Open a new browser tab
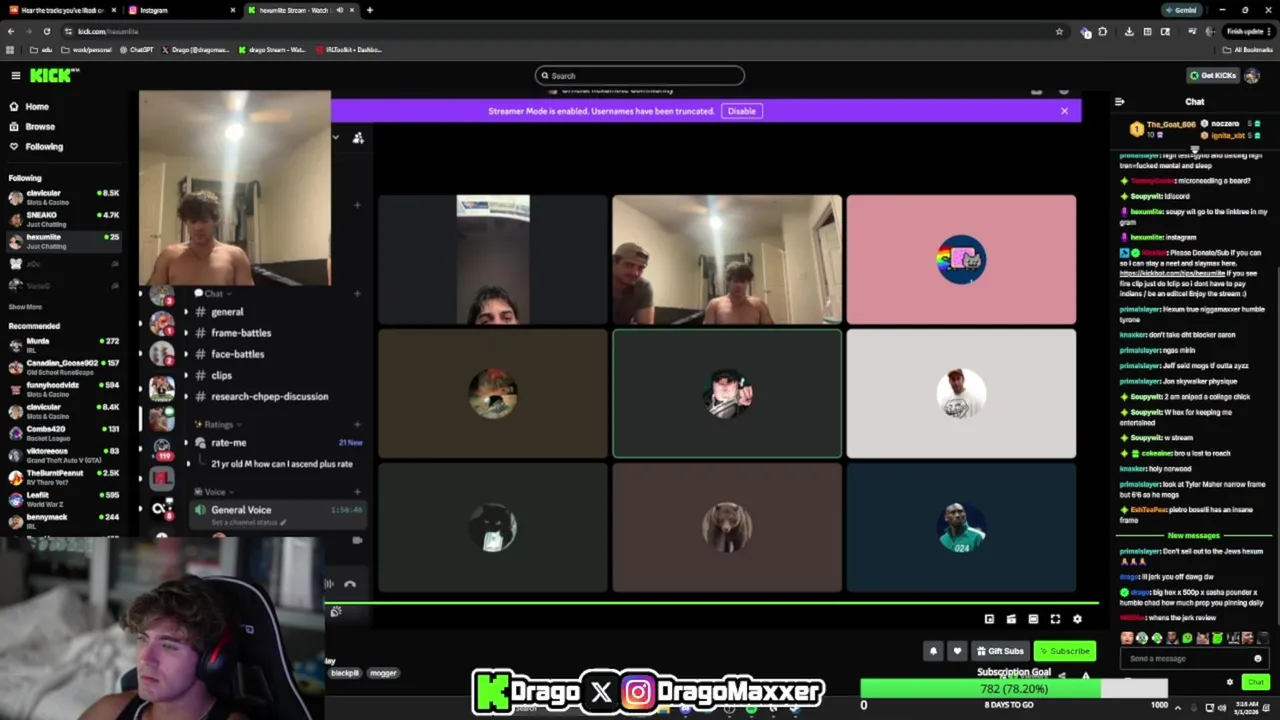This screenshot has height=720, width=1280. (370, 10)
